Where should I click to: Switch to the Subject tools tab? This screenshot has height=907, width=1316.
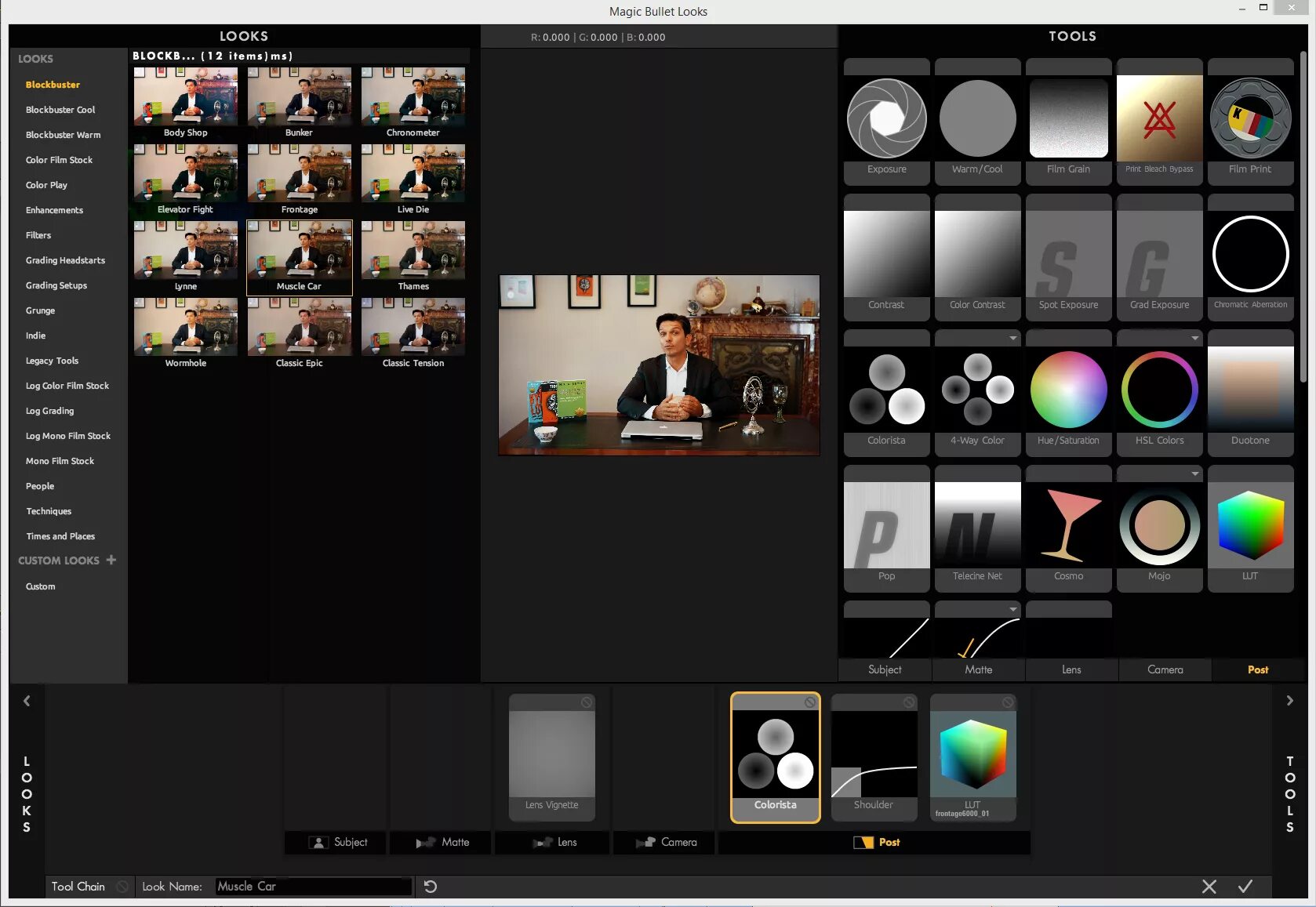click(x=885, y=669)
